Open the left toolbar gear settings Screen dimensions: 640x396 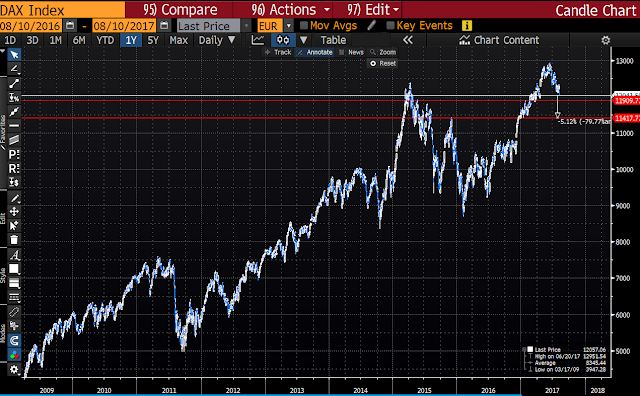coord(14,369)
